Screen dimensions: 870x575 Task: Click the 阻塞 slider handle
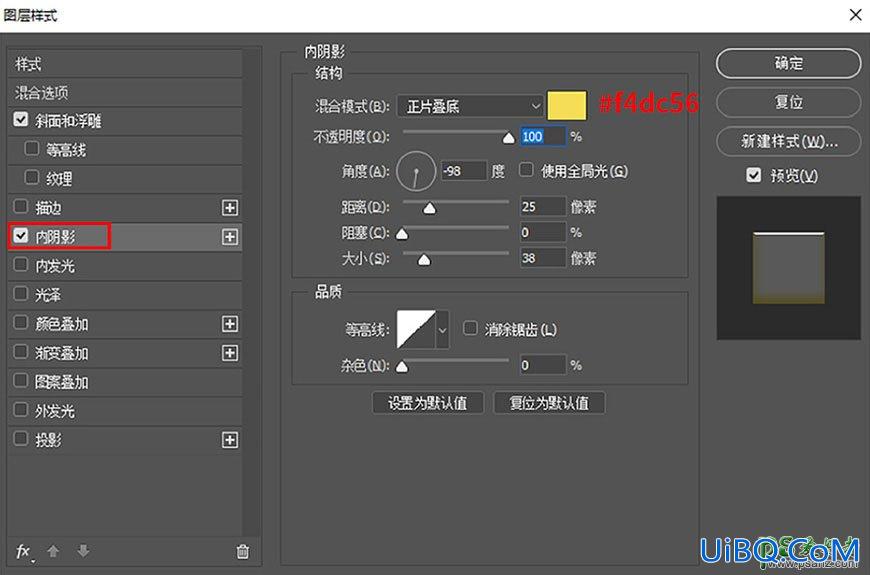point(402,234)
